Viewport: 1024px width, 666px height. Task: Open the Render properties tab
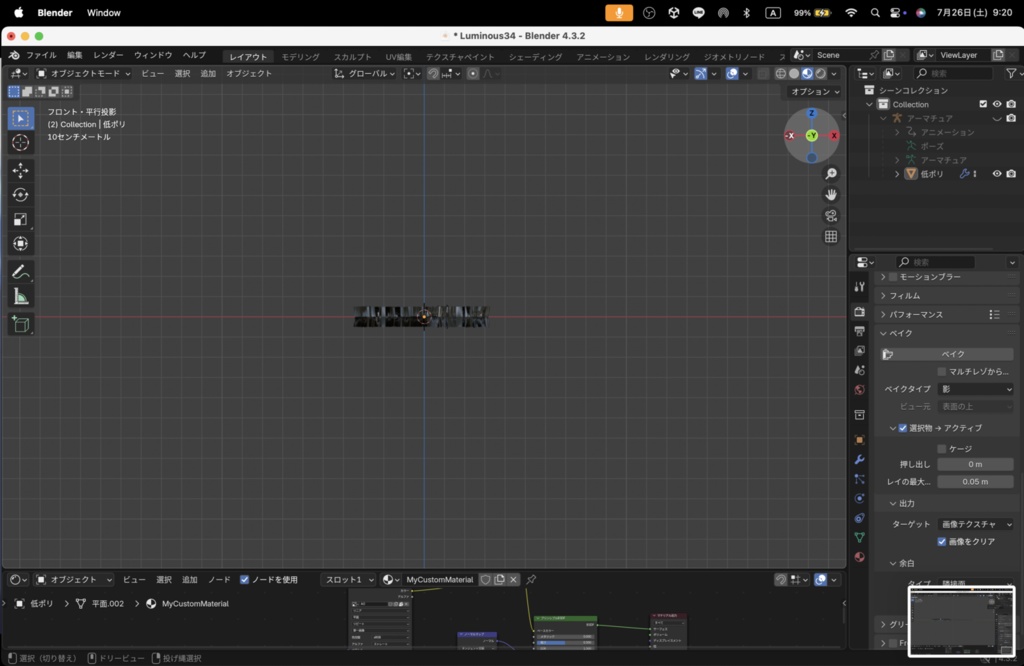coord(859,312)
